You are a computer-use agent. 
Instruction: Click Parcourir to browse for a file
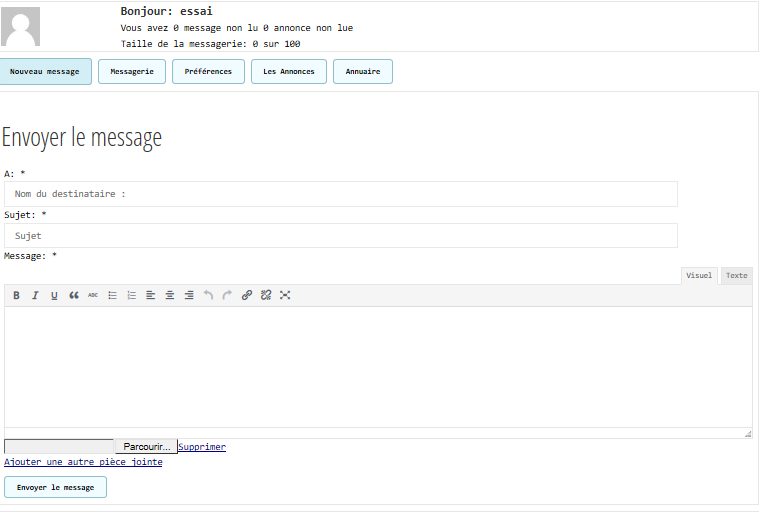point(146,446)
